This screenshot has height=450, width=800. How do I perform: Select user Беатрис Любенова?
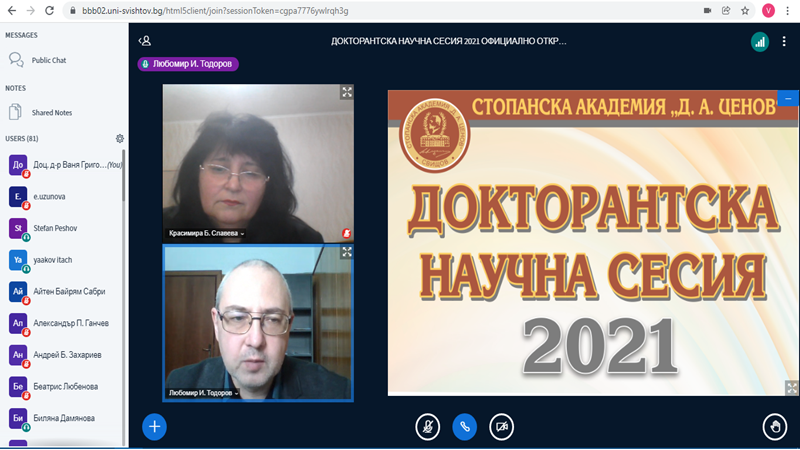tap(64, 386)
